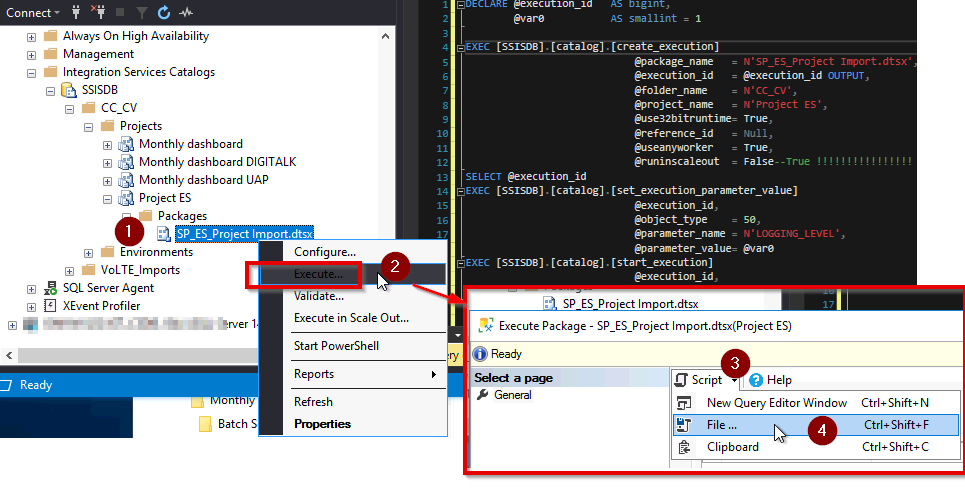965x490 pixels.
Task: Expand the VoLTE_Imports folder
Action: (70, 271)
